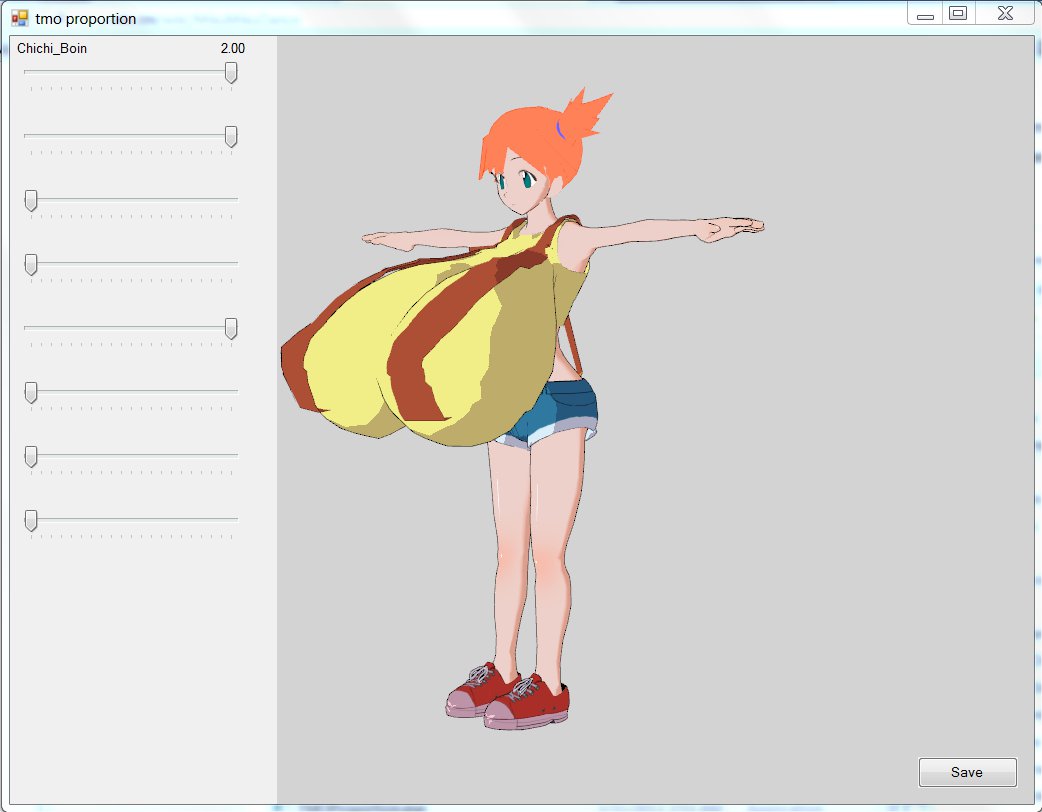1042x812 pixels.
Task: Maximize the tmo proportion window
Action: pyautogui.click(x=958, y=13)
